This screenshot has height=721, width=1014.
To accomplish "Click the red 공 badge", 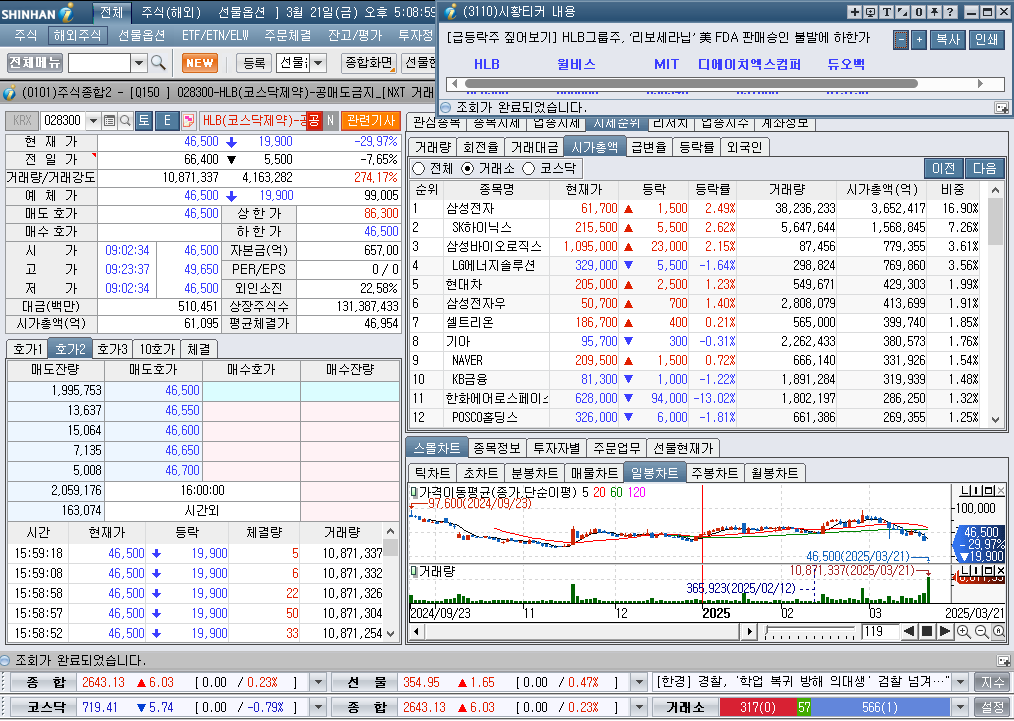I will (x=314, y=120).
